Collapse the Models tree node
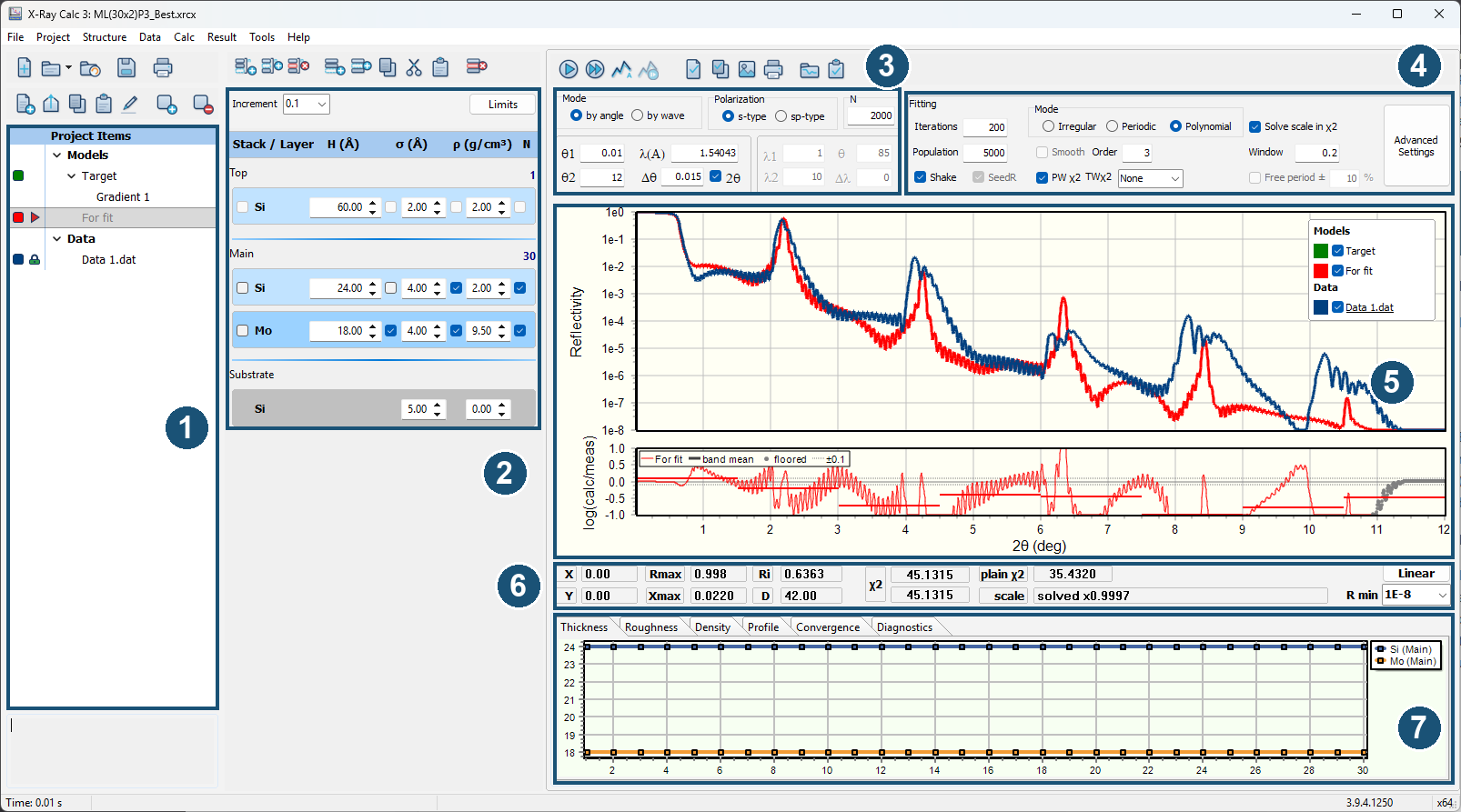 pos(57,155)
